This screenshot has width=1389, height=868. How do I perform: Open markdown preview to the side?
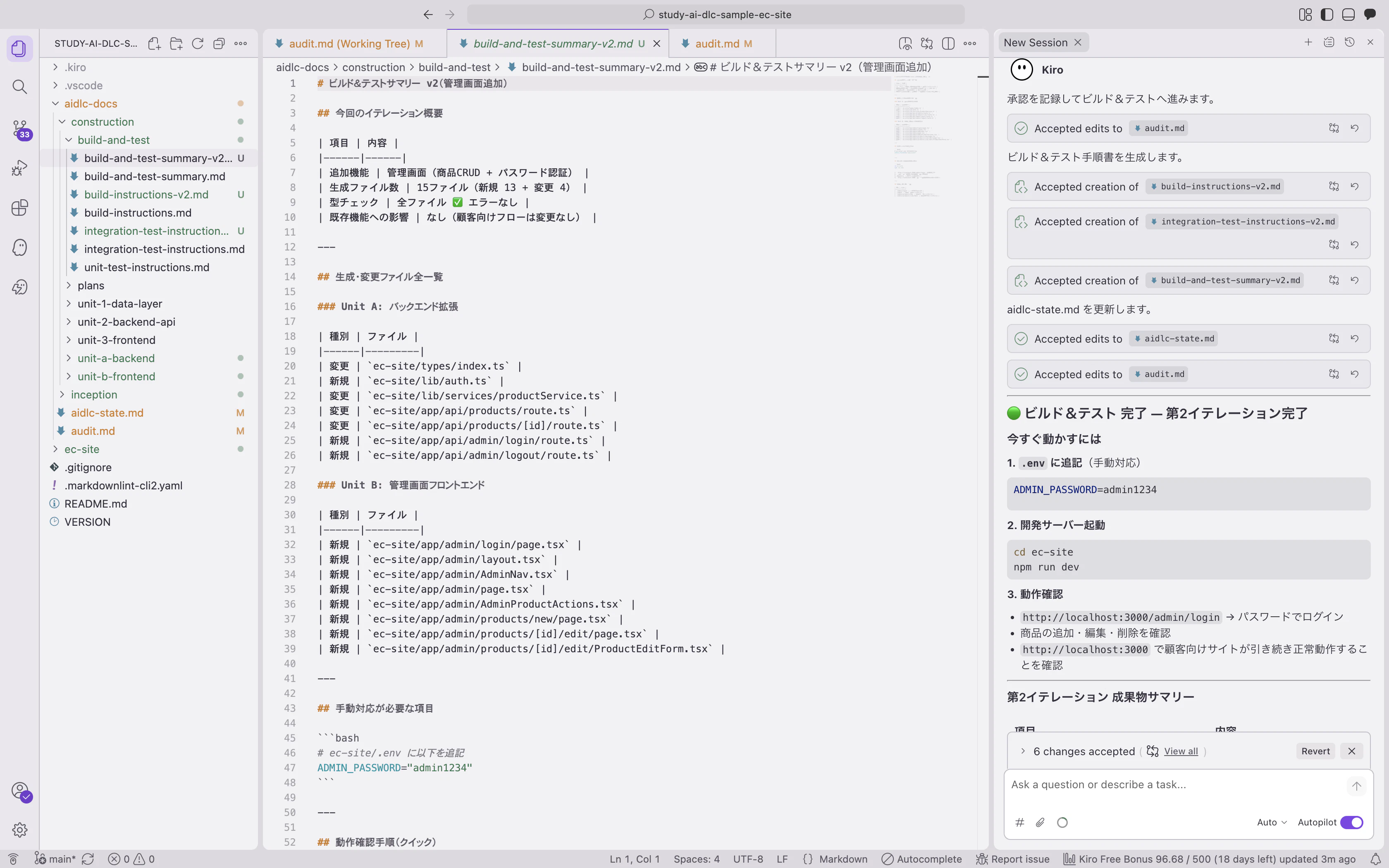click(905, 44)
